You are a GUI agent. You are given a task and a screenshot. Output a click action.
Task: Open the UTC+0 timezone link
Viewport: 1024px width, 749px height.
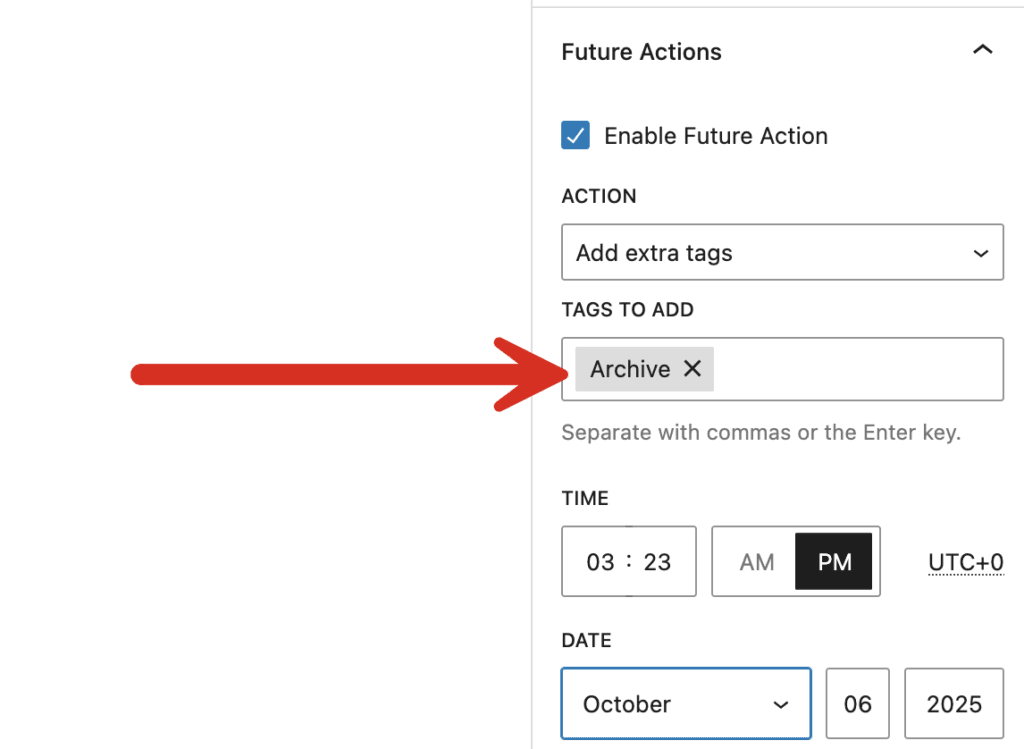point(965,561)
